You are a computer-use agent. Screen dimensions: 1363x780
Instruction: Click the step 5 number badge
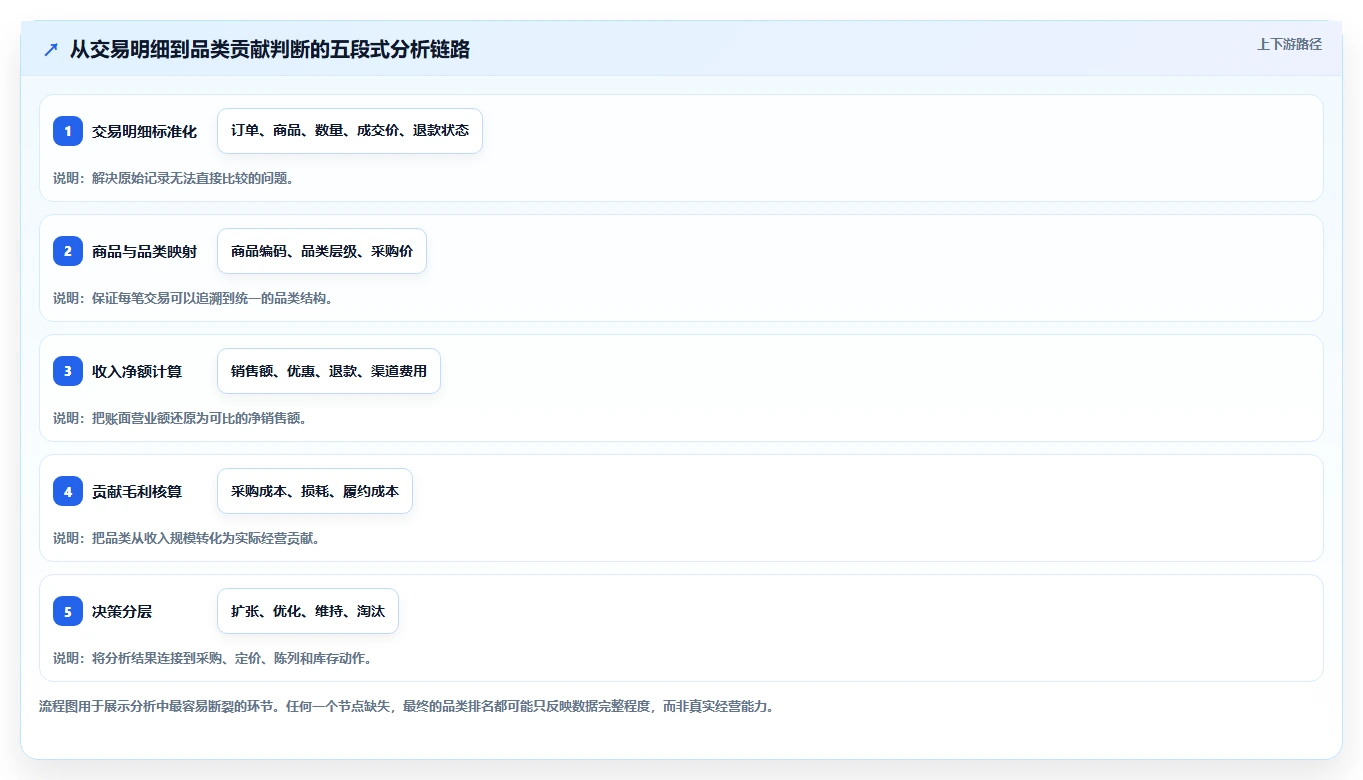tap(68, 611)
